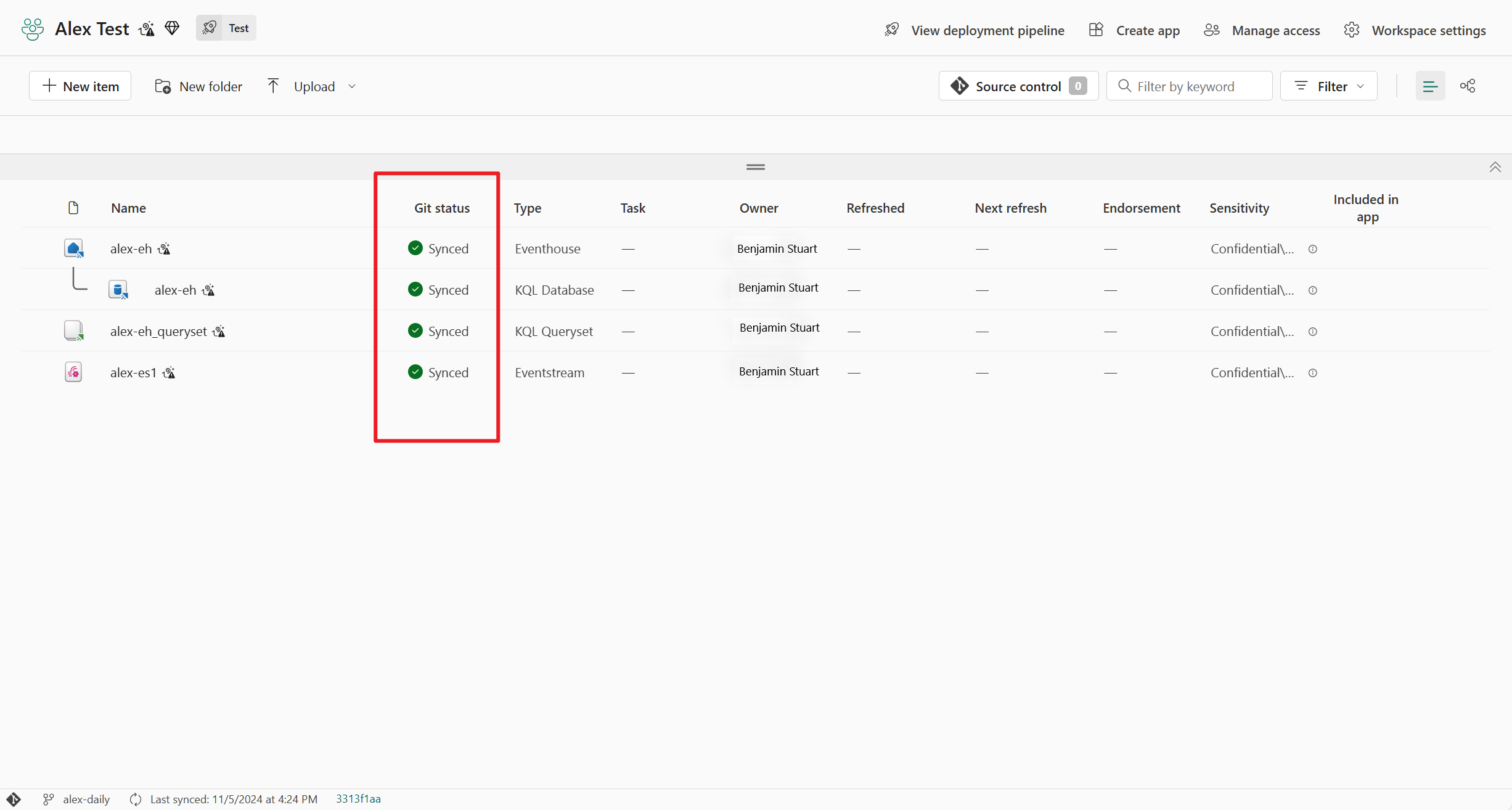Click the sync refresh icon in status bar

(x=136, y=800)
